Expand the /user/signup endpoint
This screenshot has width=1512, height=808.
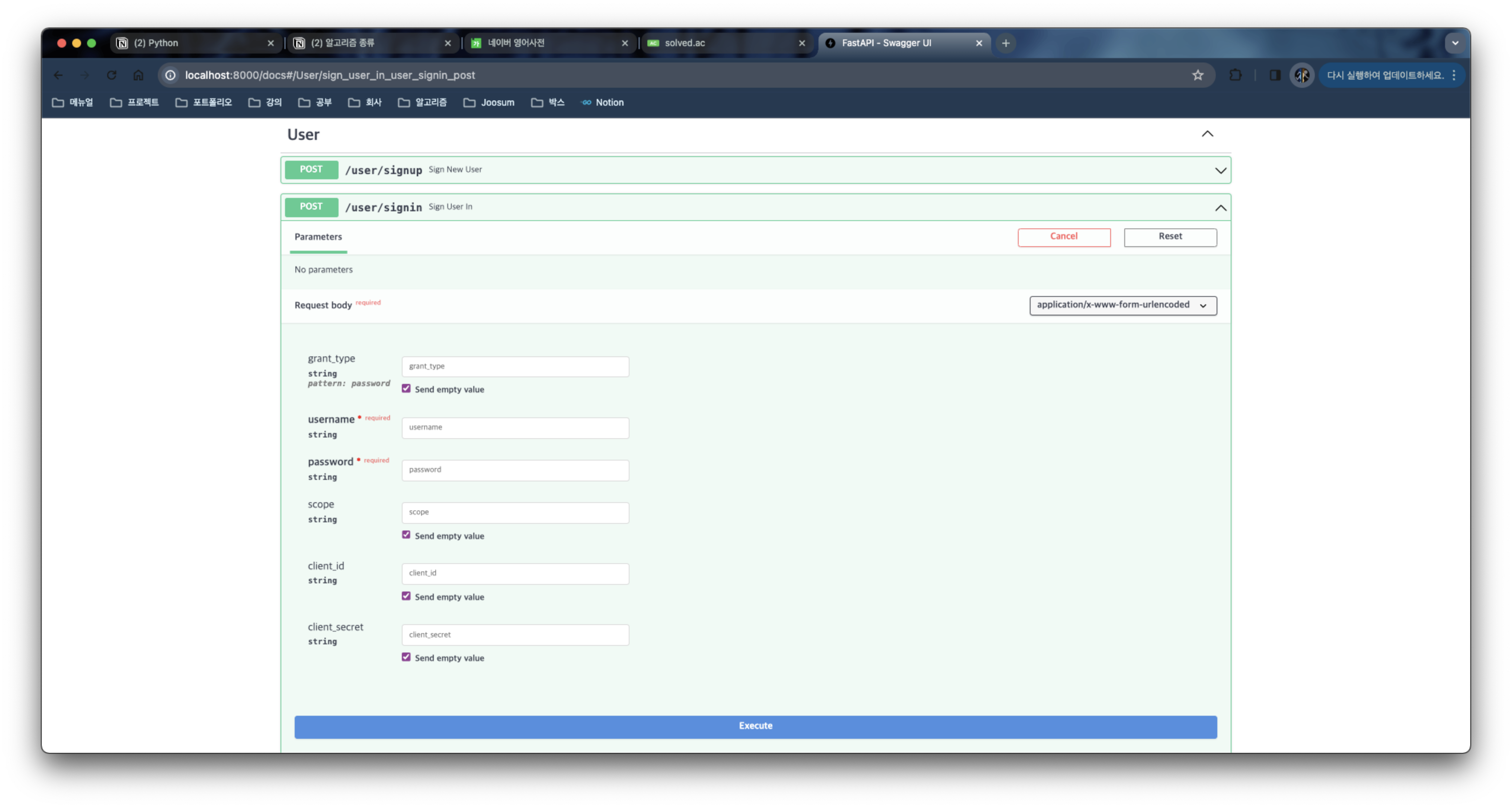pyautogui.click(x=1220, y=171)
